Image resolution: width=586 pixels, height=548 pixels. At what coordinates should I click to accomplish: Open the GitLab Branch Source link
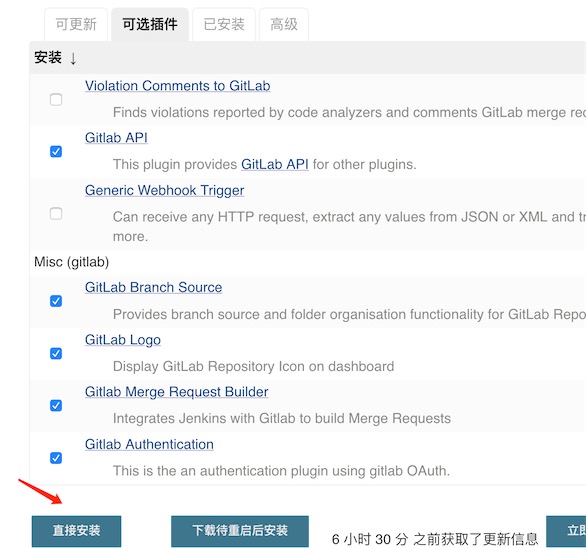[154, 287]
